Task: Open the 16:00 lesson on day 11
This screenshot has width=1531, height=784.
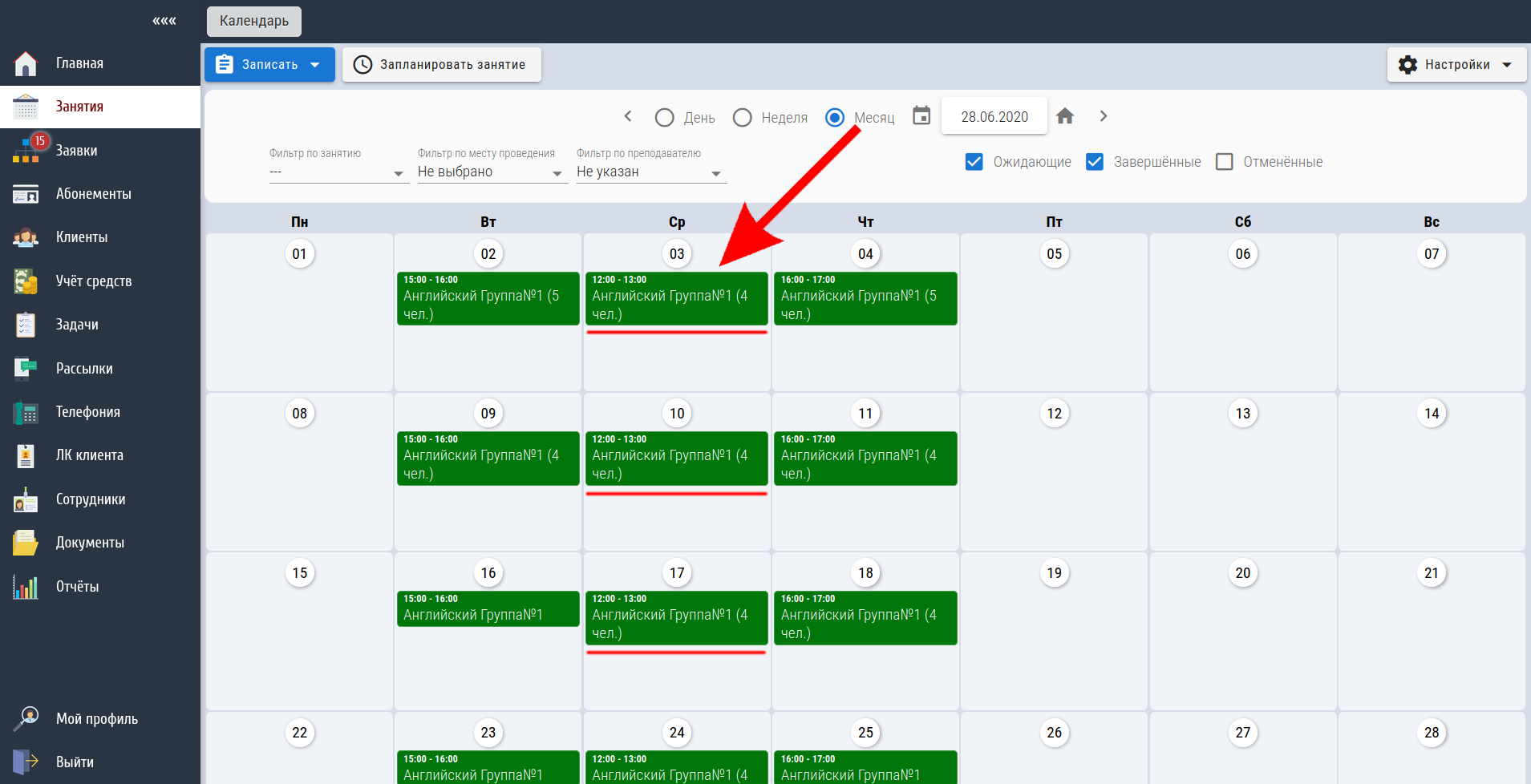Action: pos(865,459)
